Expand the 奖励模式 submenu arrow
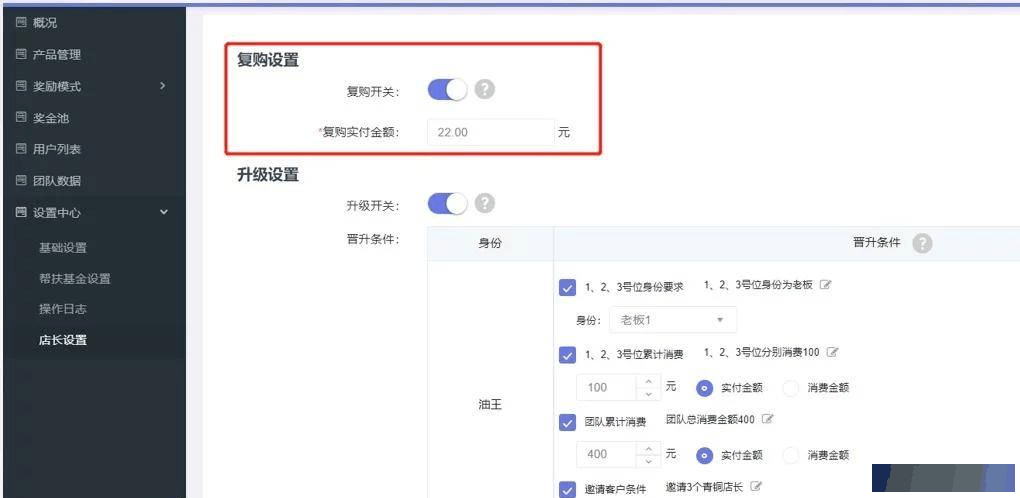 (163, 86)
